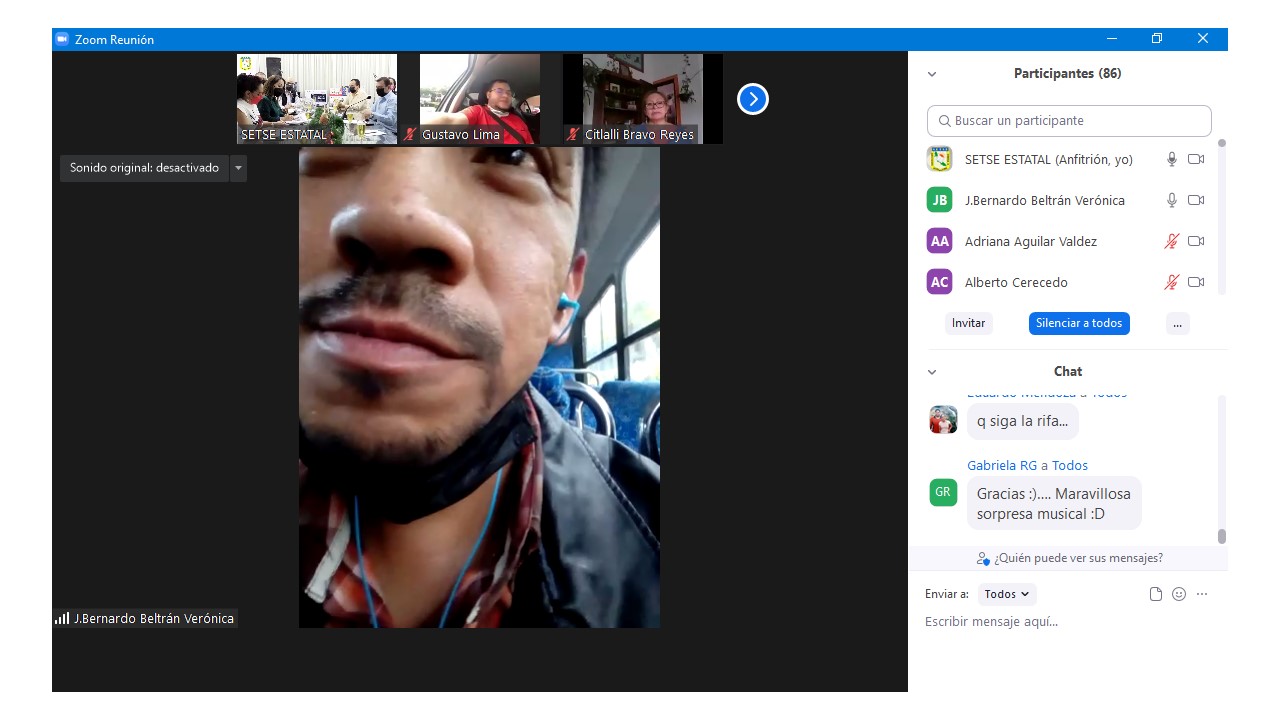Image resolution: width=1280 pixels, height=720 pixels.
Task: Click message 'q siga la rifa...'
Action: pos(1022,421)
